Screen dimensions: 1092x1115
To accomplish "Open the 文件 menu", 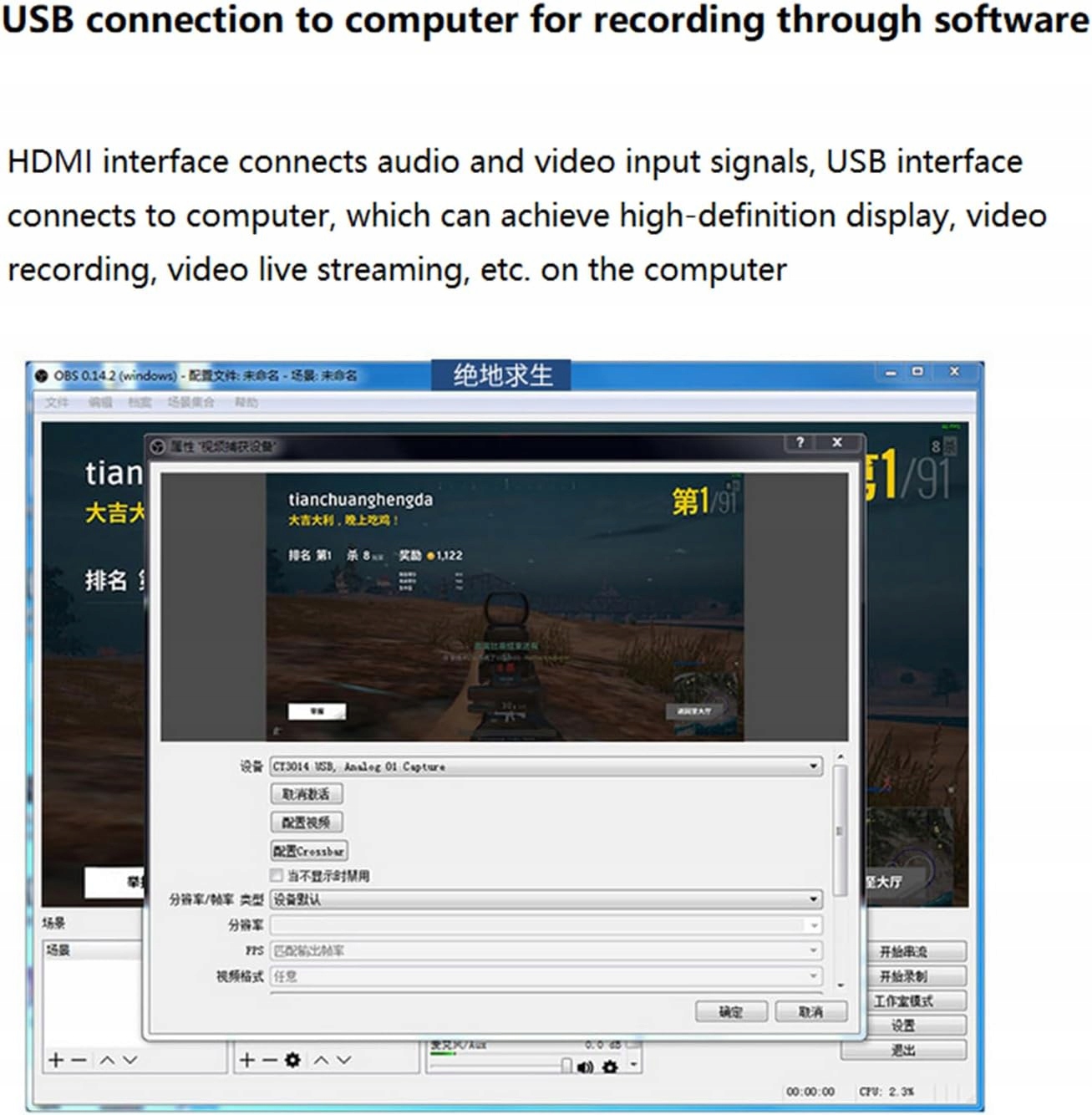I will (57, 402).
